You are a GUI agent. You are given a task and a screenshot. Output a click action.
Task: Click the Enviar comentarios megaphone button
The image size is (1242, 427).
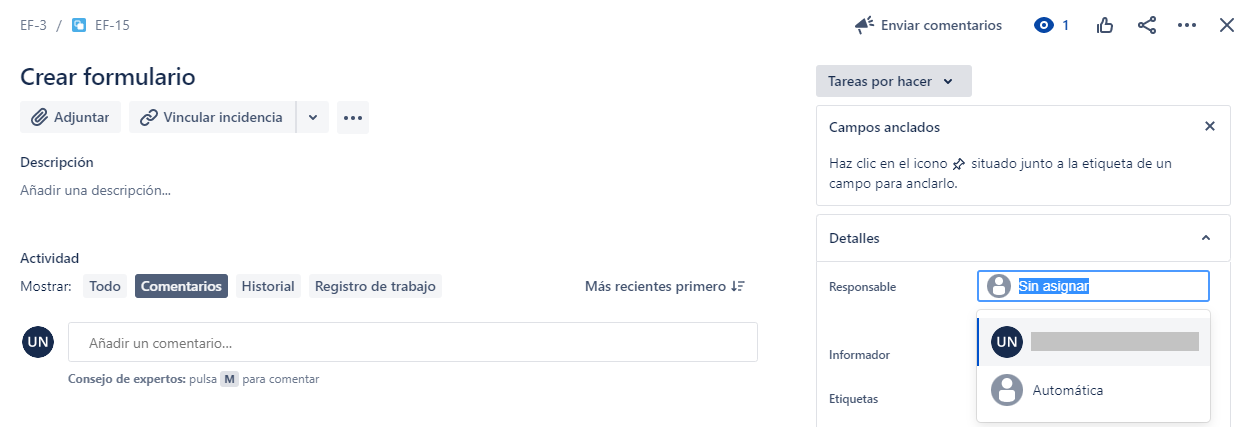tap(928, 25)
